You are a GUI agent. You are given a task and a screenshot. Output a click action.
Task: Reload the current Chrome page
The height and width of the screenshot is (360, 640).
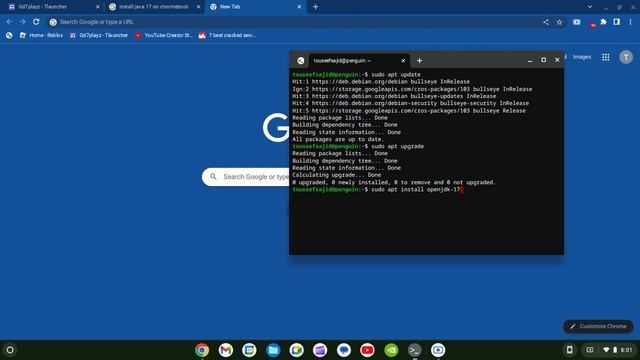(36, 22)
